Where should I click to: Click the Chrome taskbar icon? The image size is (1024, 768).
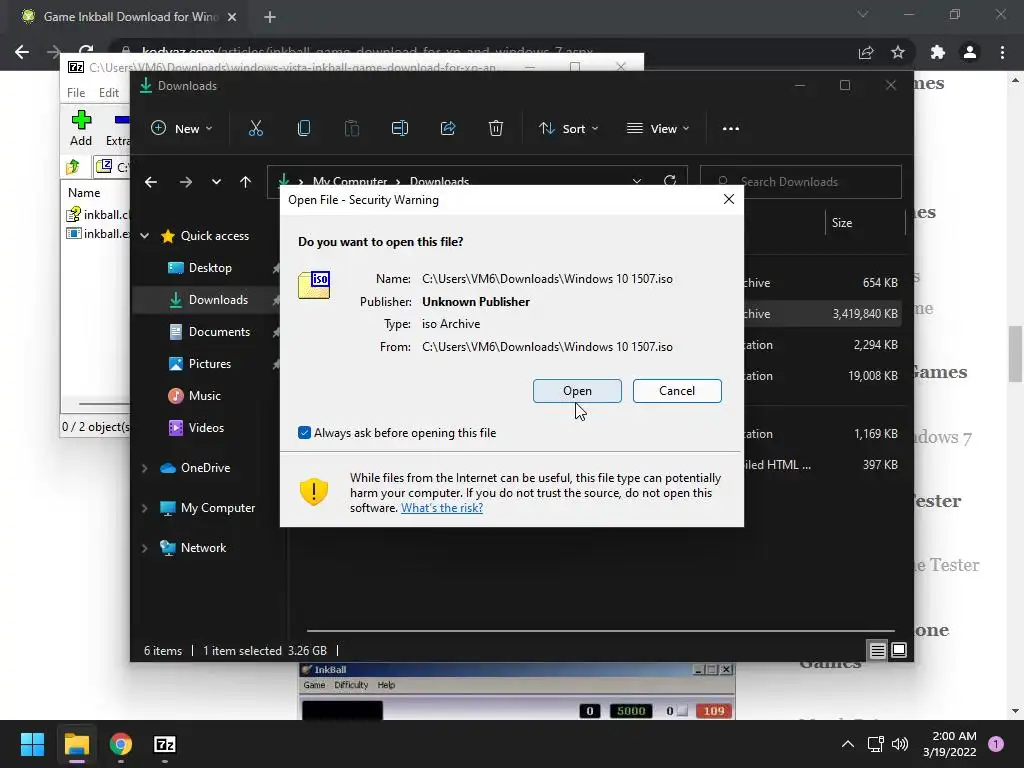coord(120,744)
